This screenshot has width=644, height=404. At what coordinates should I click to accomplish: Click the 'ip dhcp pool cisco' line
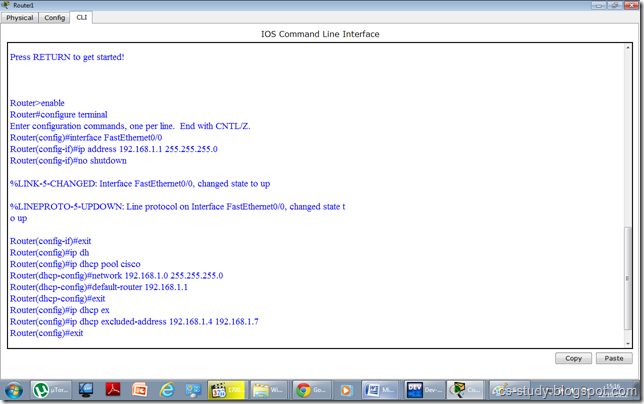(75, 264)
